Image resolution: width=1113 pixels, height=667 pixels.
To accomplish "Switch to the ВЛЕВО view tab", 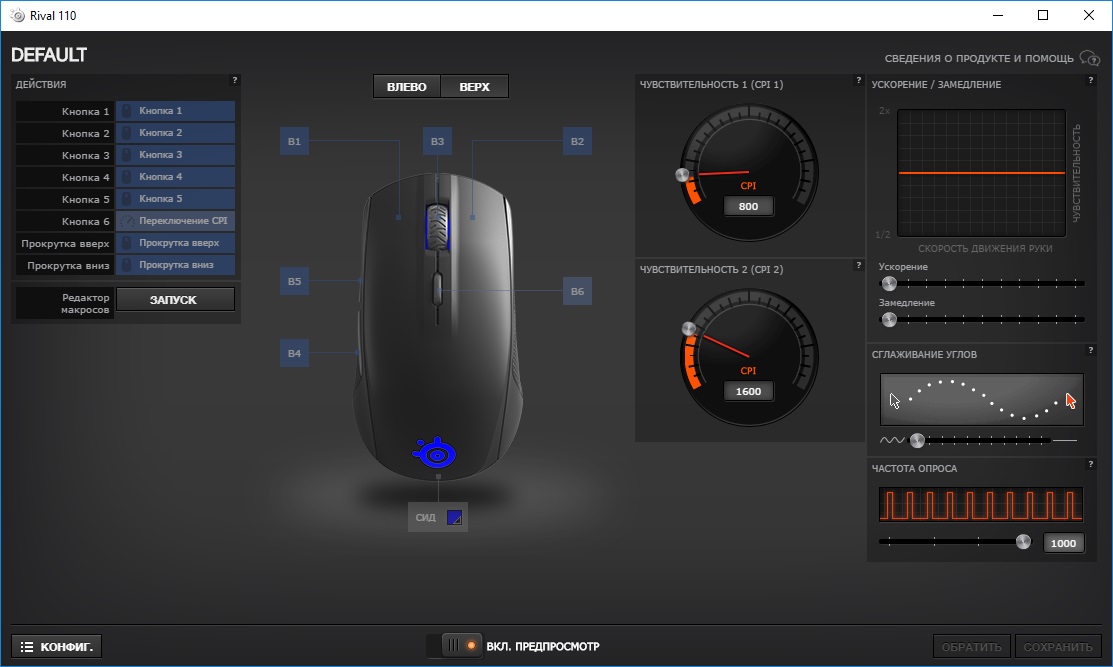I will [x=407, y=87].
